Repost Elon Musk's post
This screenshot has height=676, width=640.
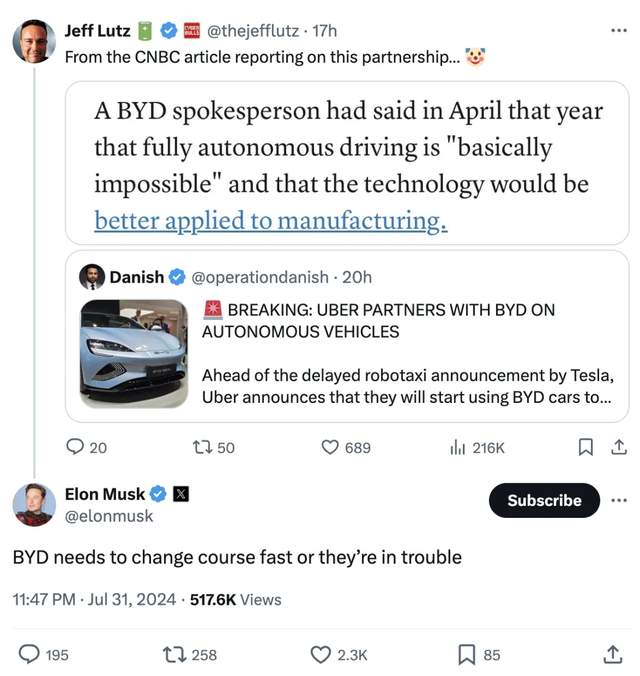(x=176, y=655)
